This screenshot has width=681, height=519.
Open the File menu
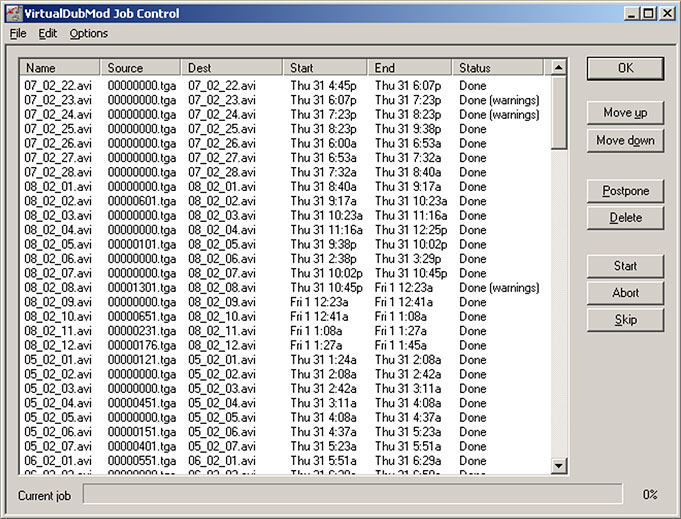pyautogui.click(x=18, y=33)
